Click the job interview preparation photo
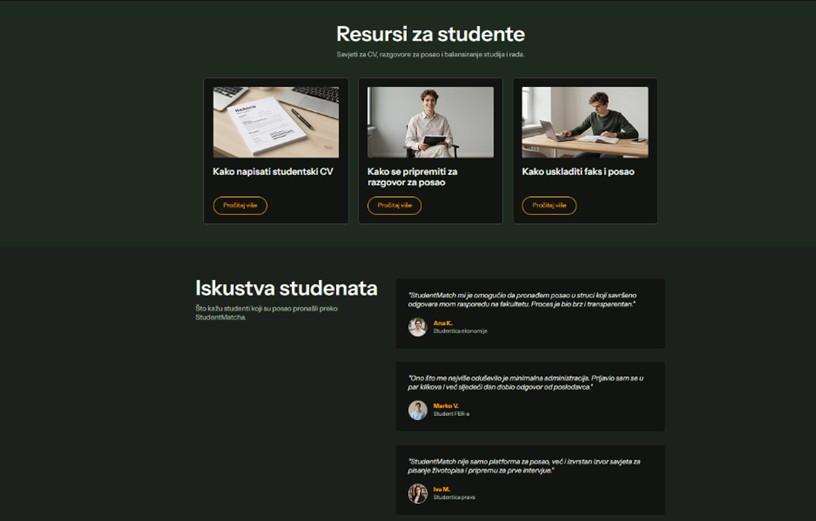The image size is (816, 521). (x=430, y=122)
